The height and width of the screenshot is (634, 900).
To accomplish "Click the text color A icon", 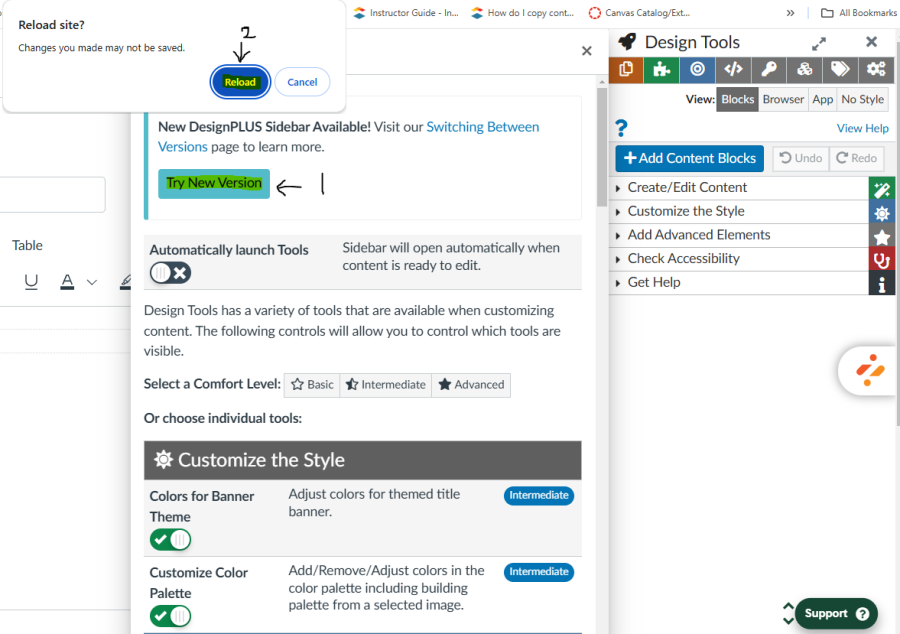I will (67, 282).
